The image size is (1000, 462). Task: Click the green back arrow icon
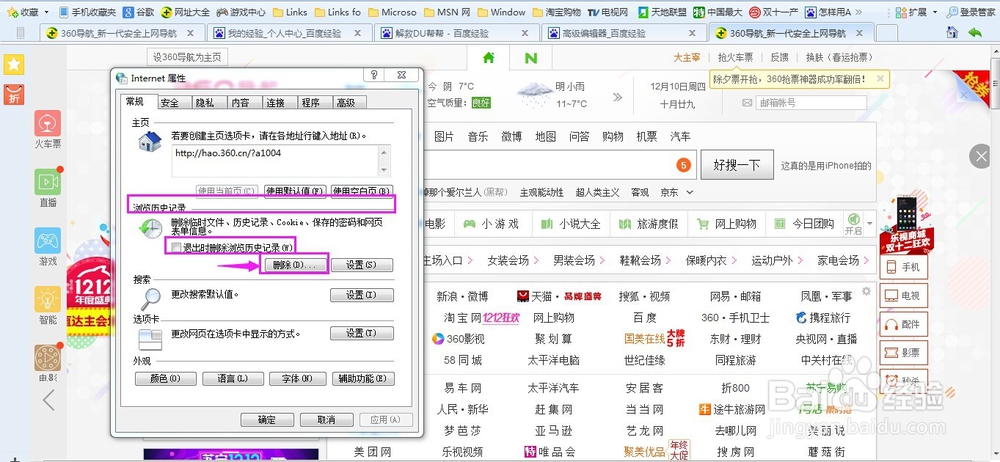pos(974,33)
